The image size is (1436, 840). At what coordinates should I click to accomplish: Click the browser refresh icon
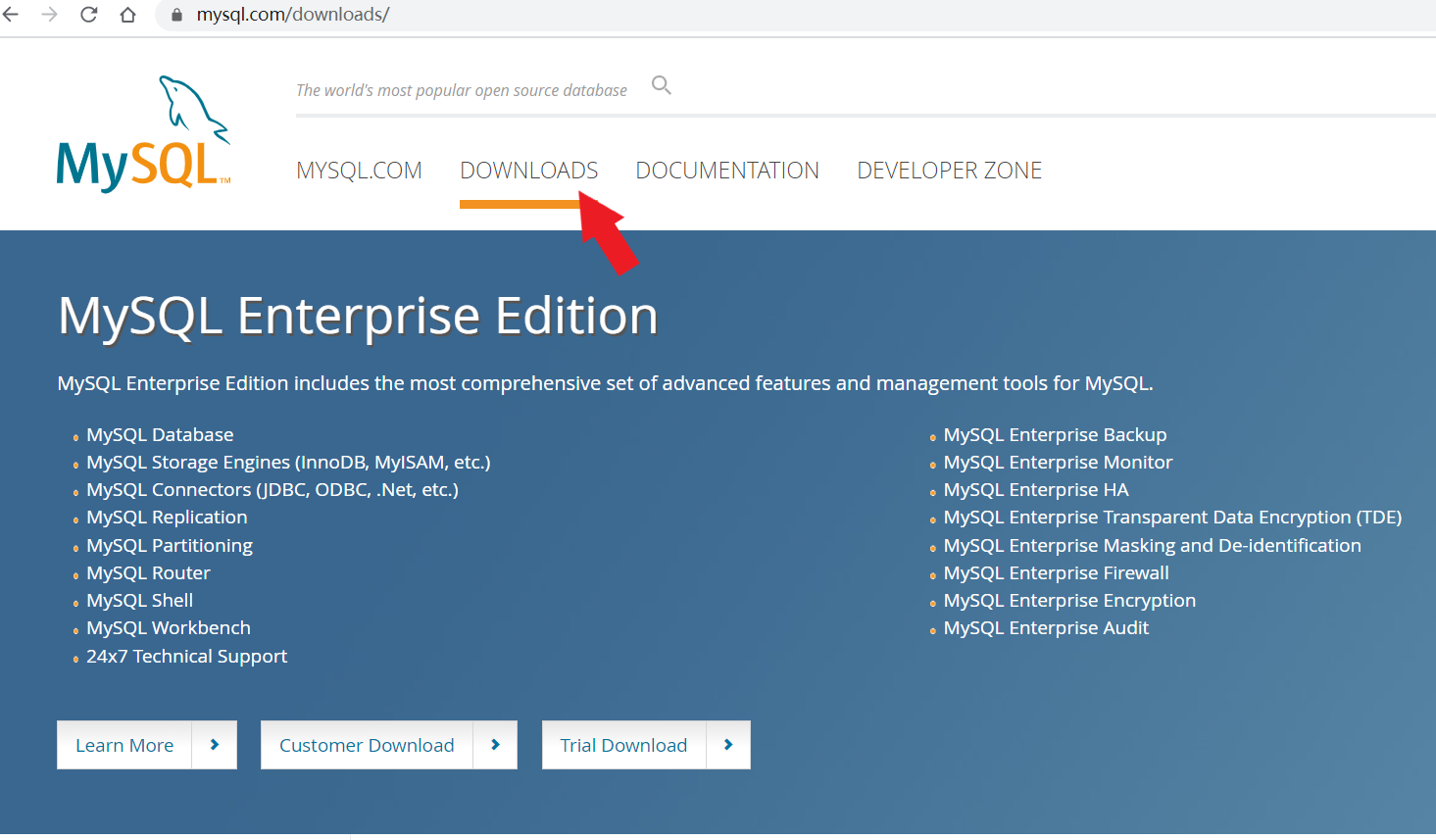click(87, 15)
